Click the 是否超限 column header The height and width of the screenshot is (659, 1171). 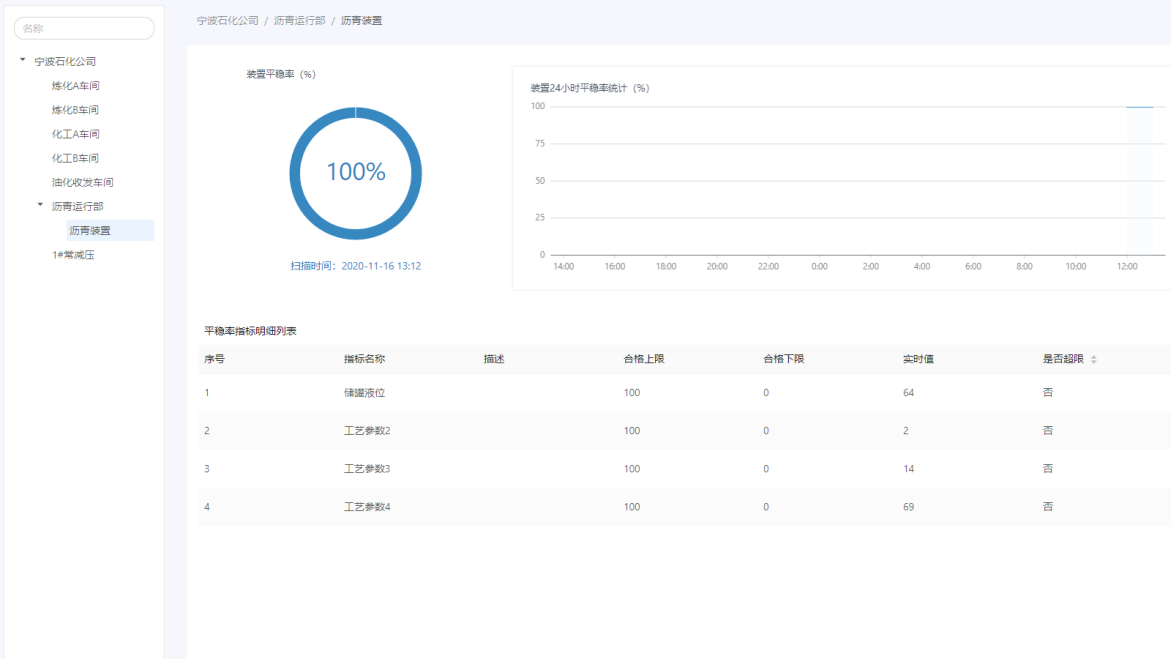pyautogui.click(x=1062, y=359)
